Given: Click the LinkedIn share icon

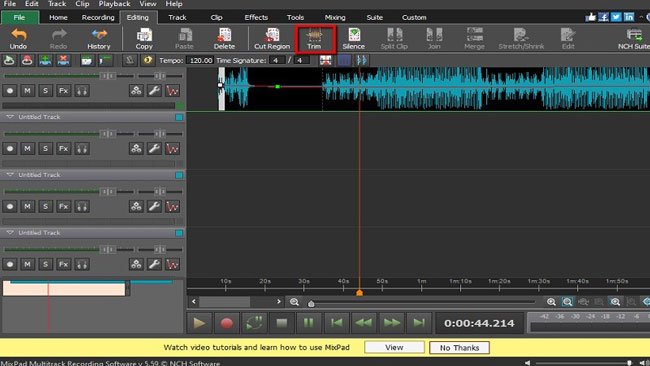Looking at the screenshot, I should point(629,17).
